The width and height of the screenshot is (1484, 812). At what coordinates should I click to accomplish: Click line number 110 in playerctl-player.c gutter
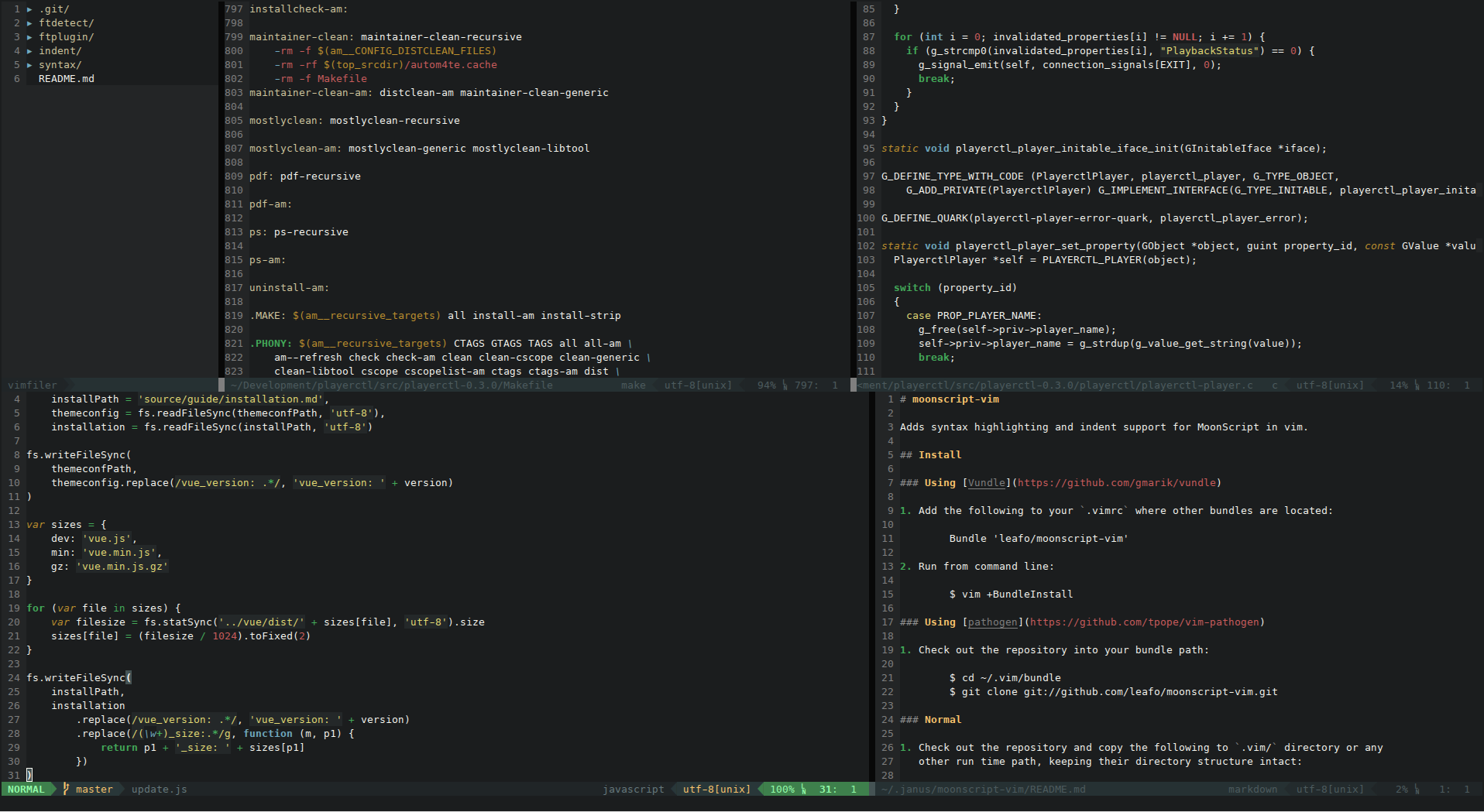[866, 358]
